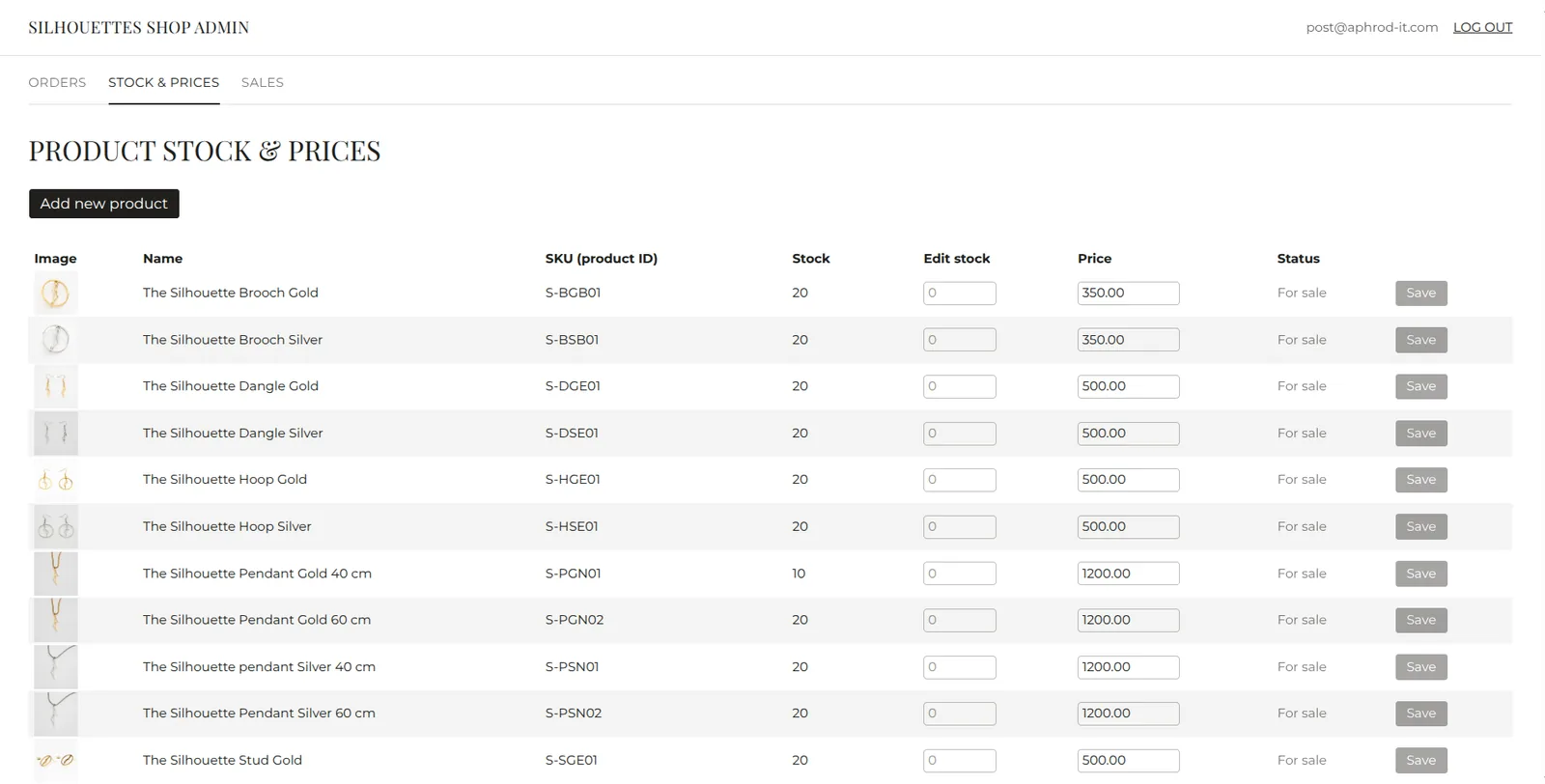Select the Stock & Prices tab
Viewport: 1545px width, 784px height.
pos(163,82)
